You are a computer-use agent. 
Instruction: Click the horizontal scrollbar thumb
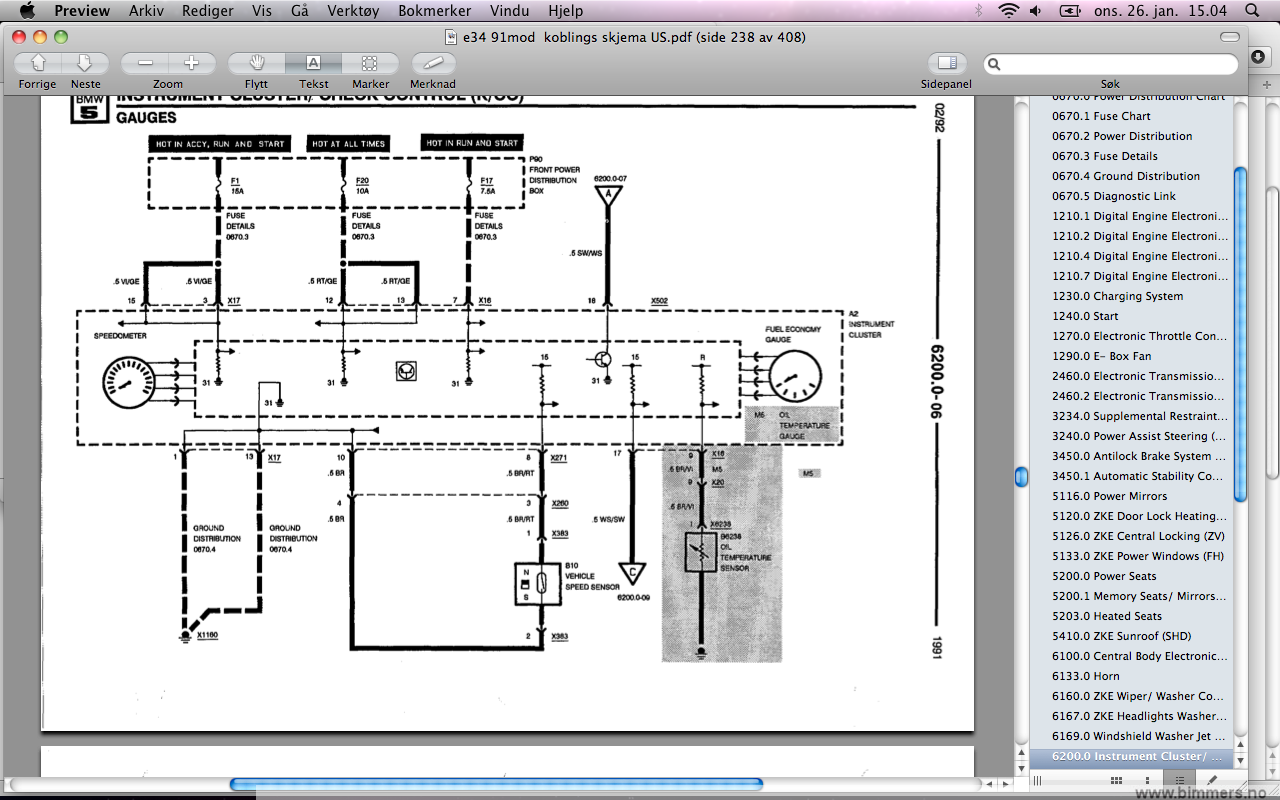pyautogui.click(x=496, y=784)
